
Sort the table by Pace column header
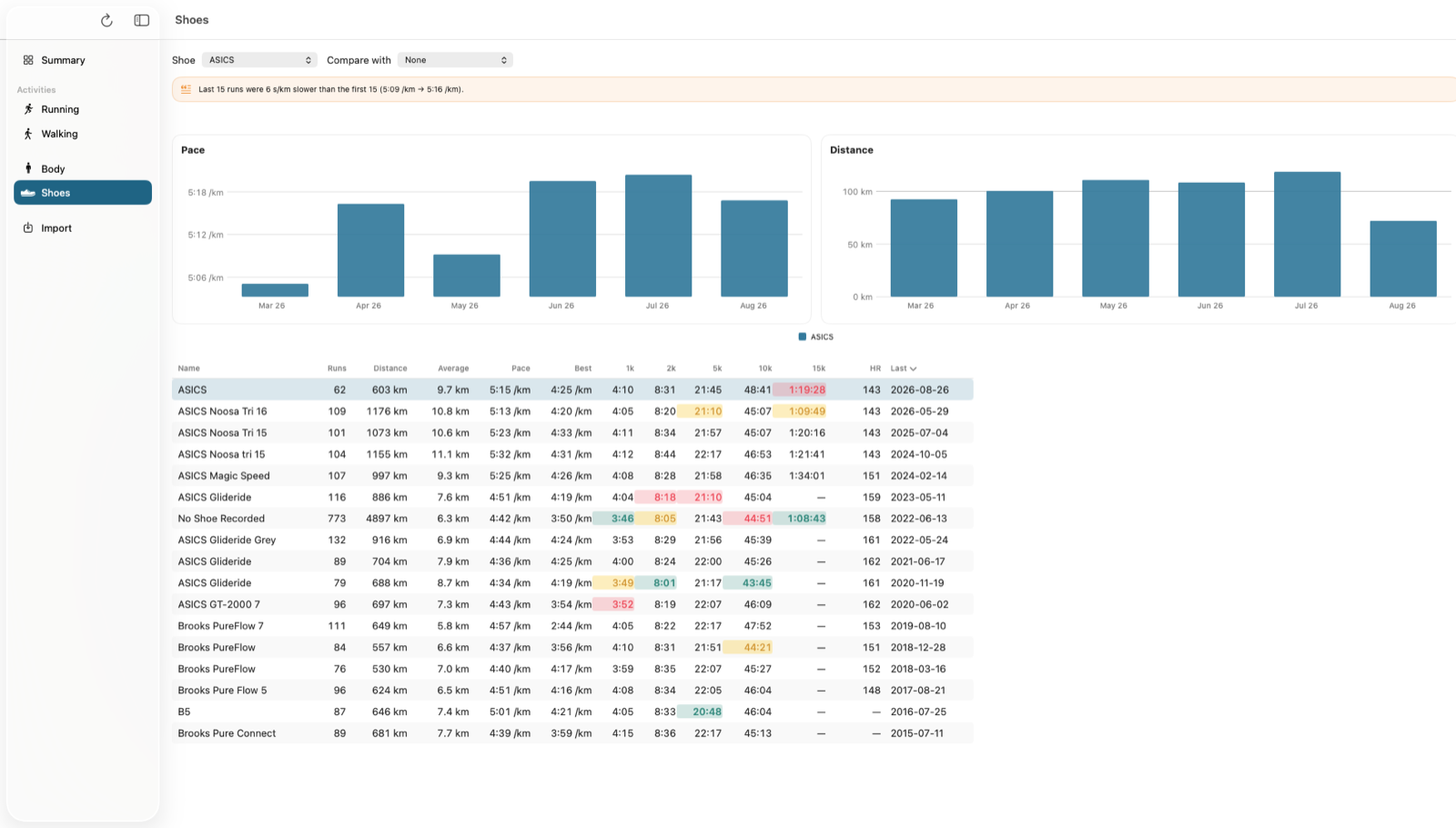(521, 369)
